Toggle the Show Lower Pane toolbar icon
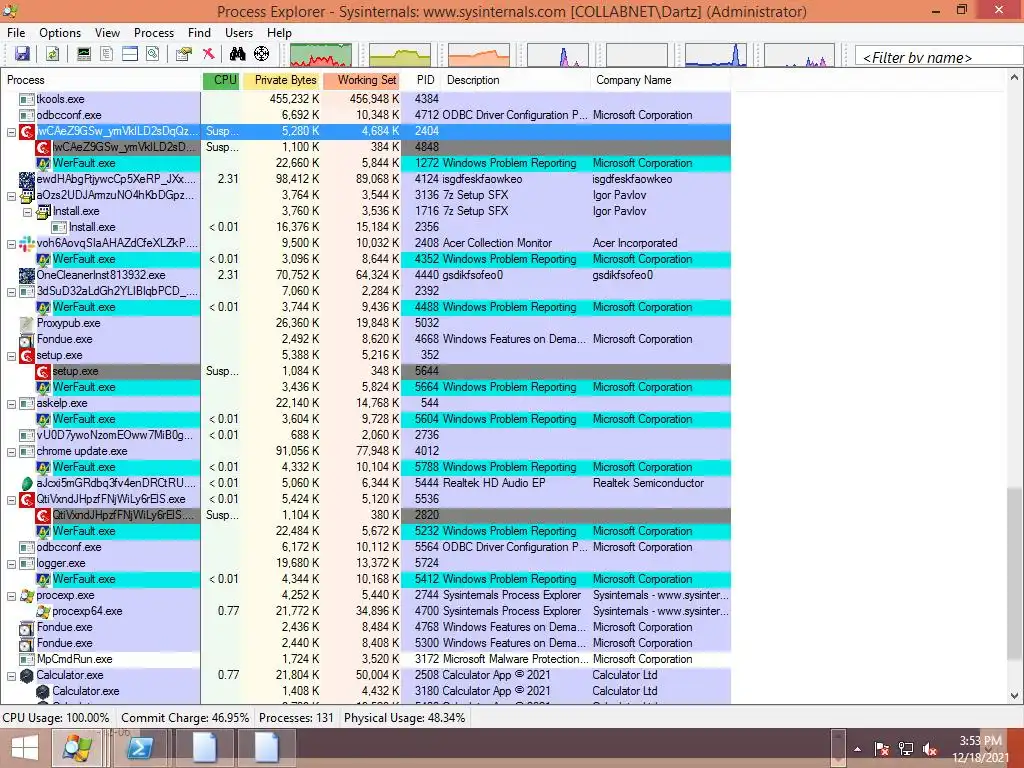 (x=130, y=54)
